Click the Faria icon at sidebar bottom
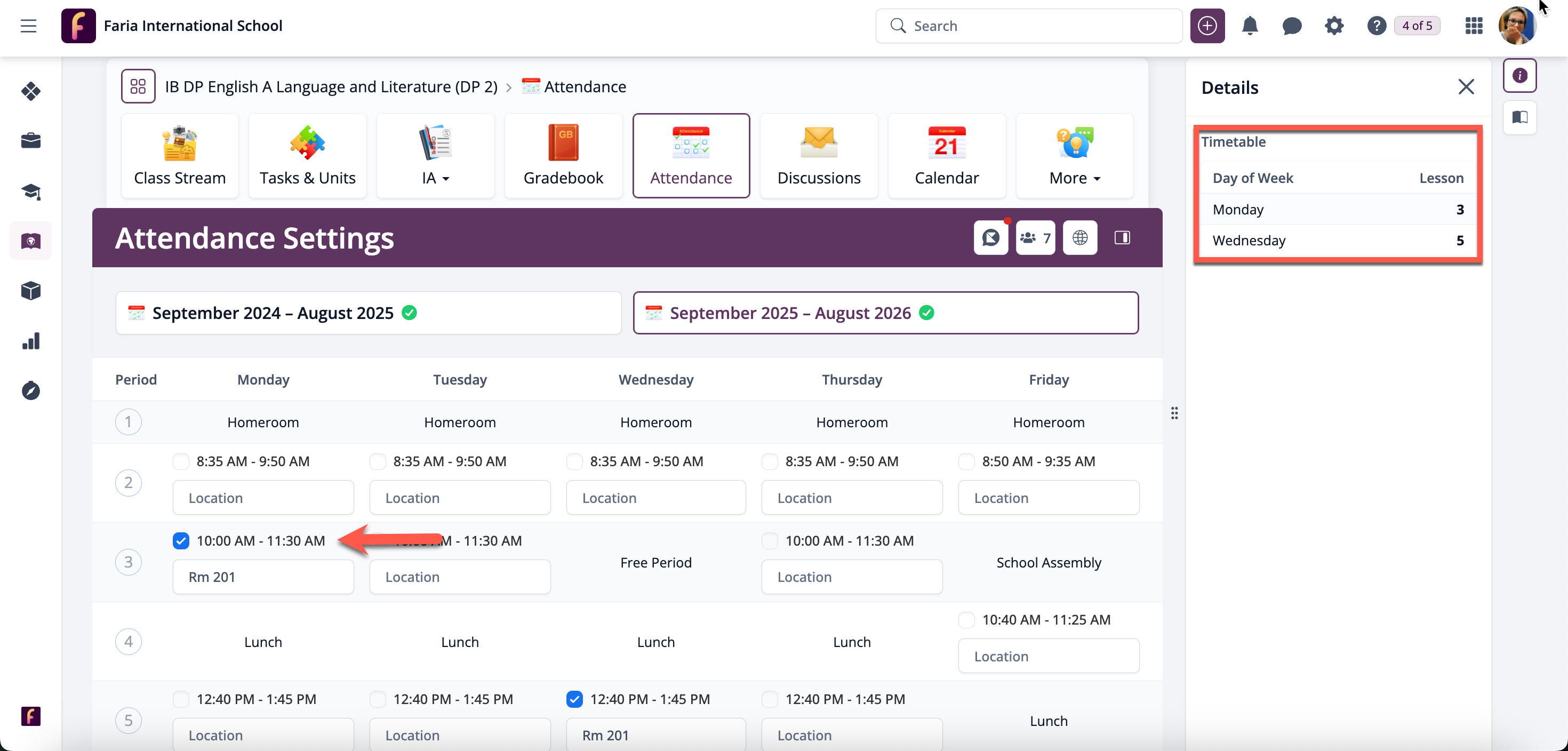The height and width of the screenshot is (751, 1568). tap(31, 716)
